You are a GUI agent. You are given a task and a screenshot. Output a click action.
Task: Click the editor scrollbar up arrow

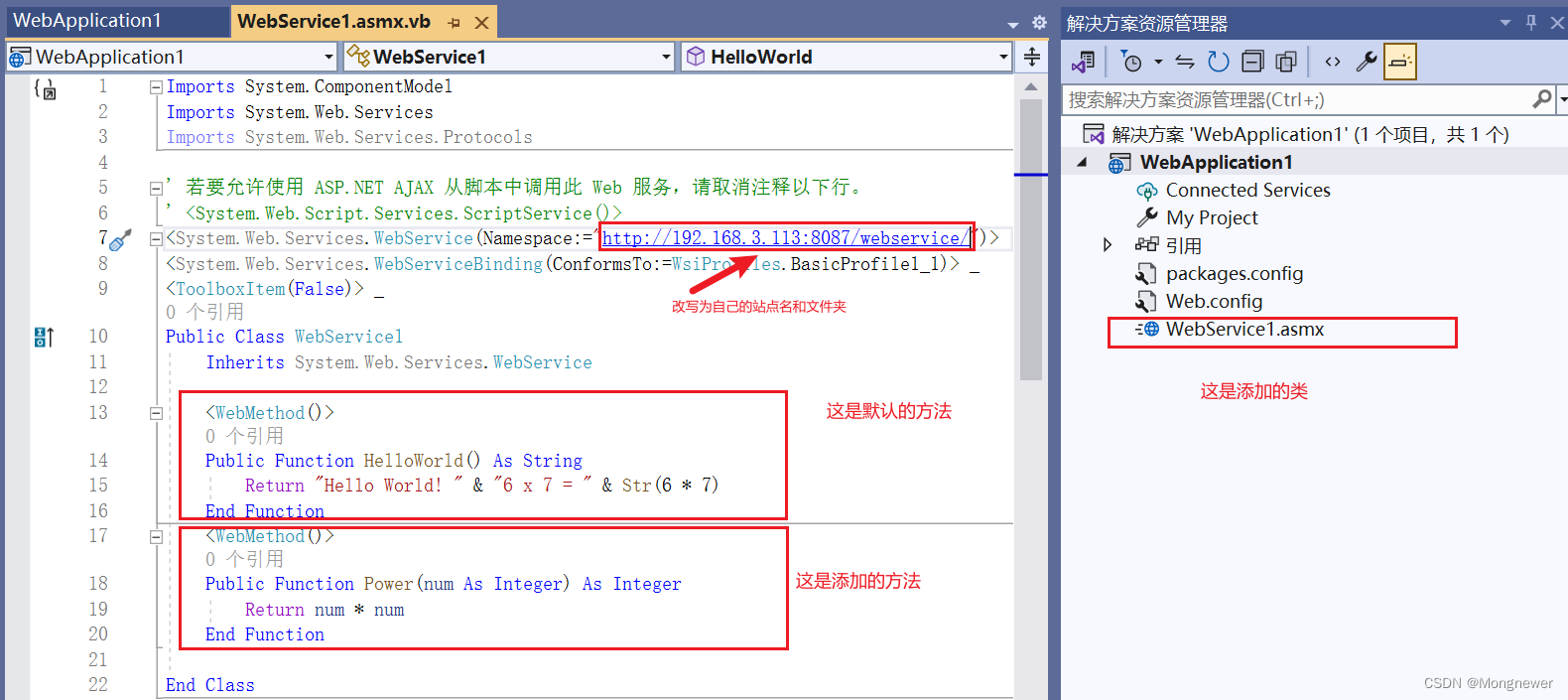[x=1031, y=87]
